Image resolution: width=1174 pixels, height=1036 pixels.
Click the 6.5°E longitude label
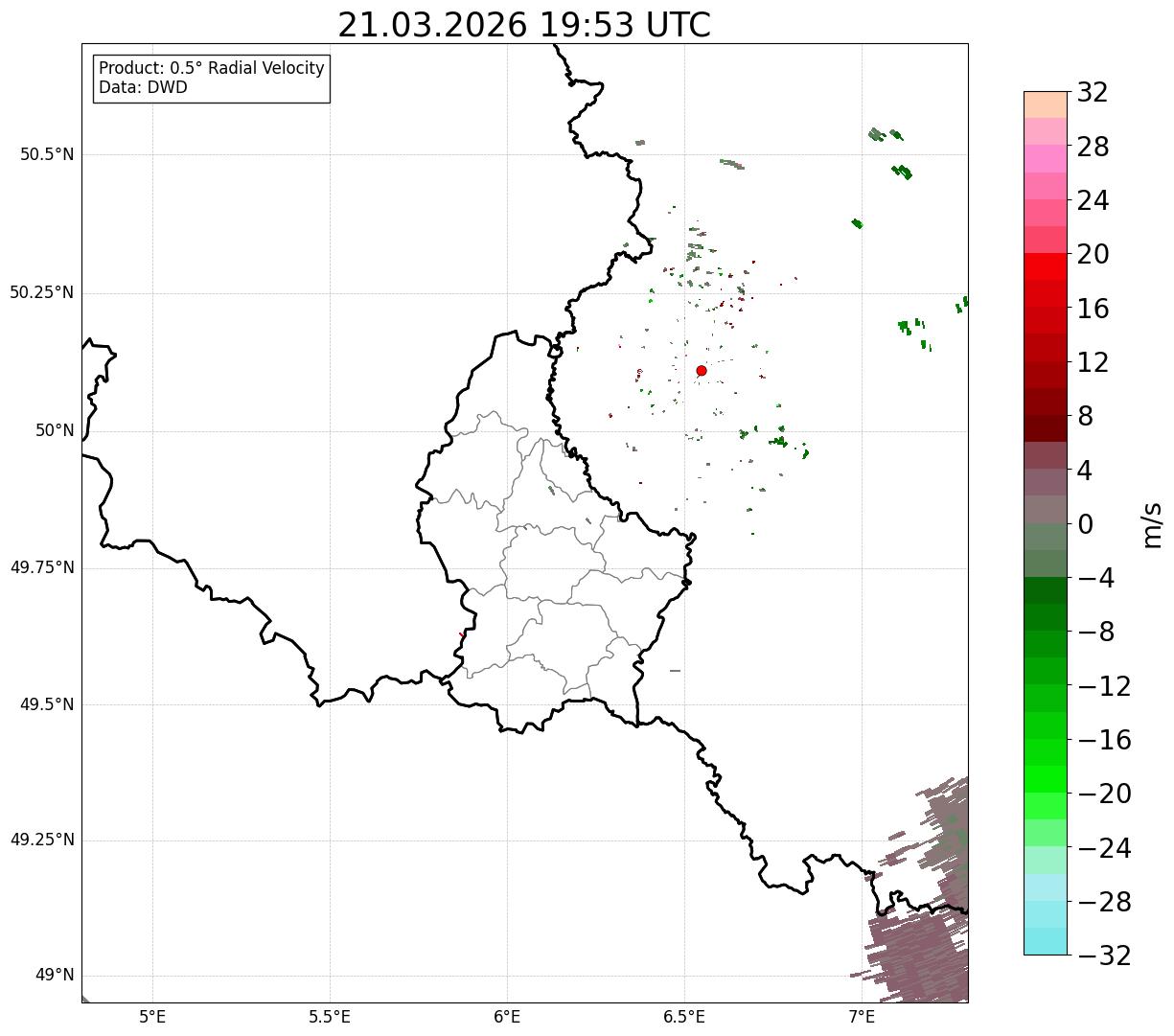[x=684, y=1016]
